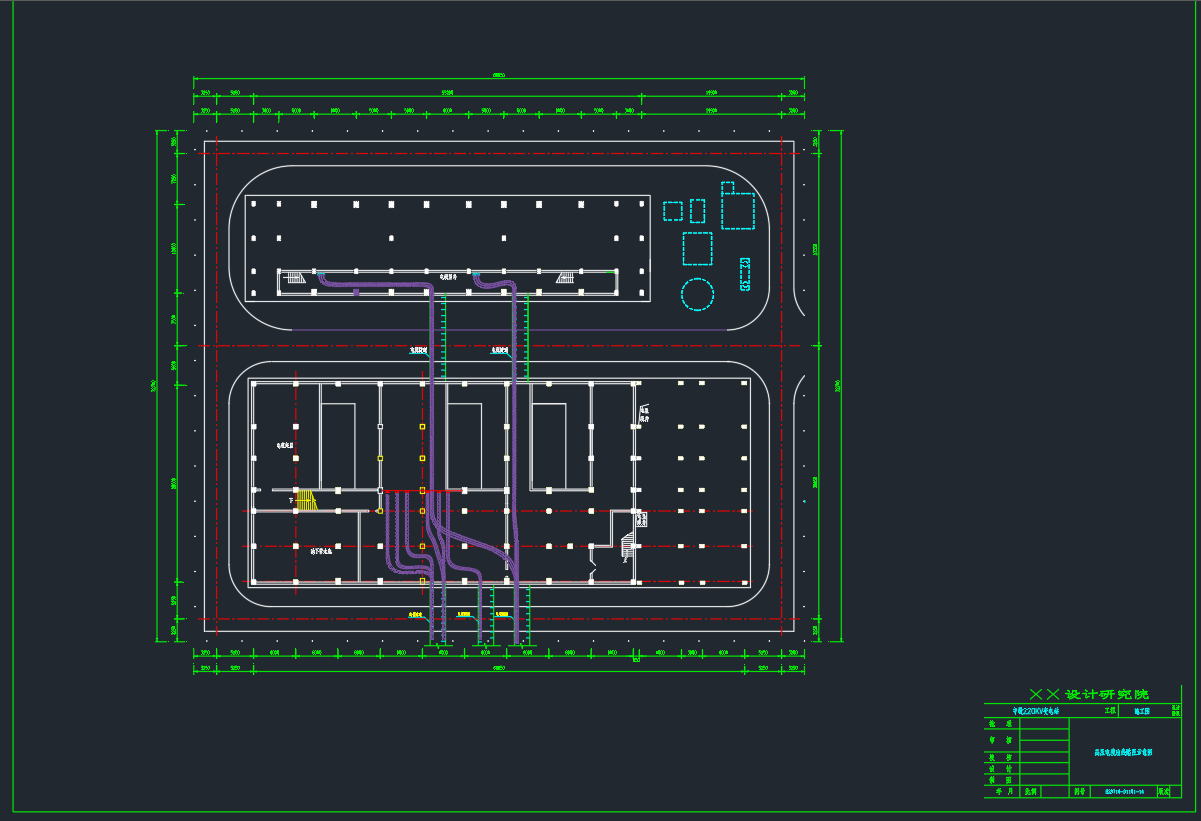The width and height of the screenshot is (1201, 821).
Task: Click the narrow cyan dashed rectangle
Action: (x=697, y=211)
